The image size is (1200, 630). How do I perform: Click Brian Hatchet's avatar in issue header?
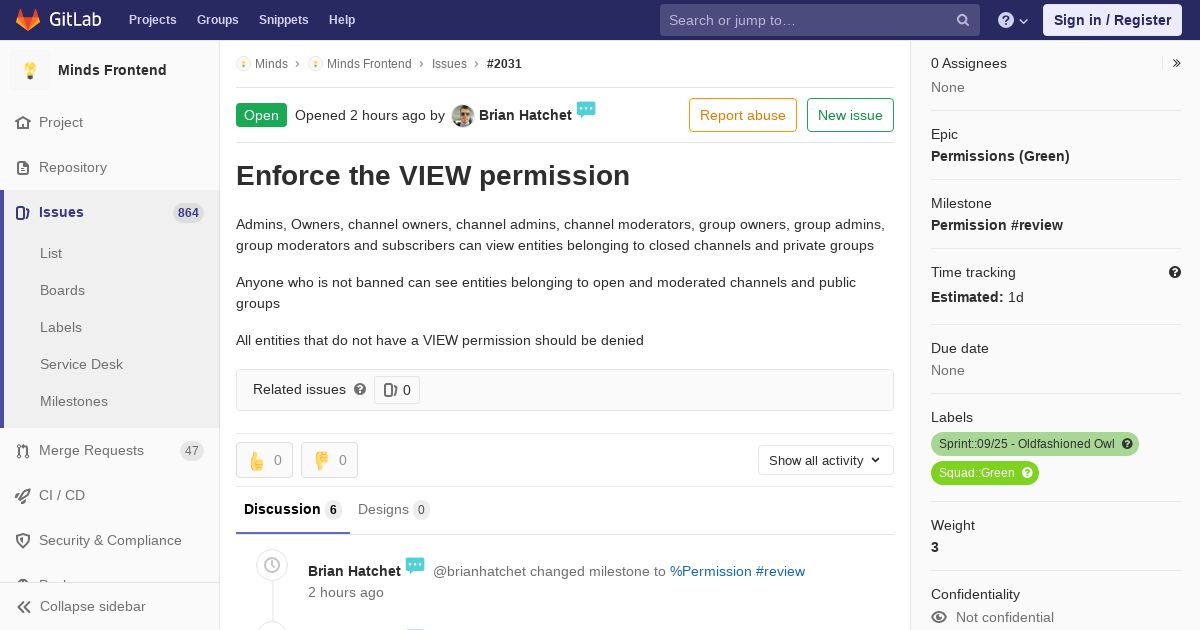463,116
